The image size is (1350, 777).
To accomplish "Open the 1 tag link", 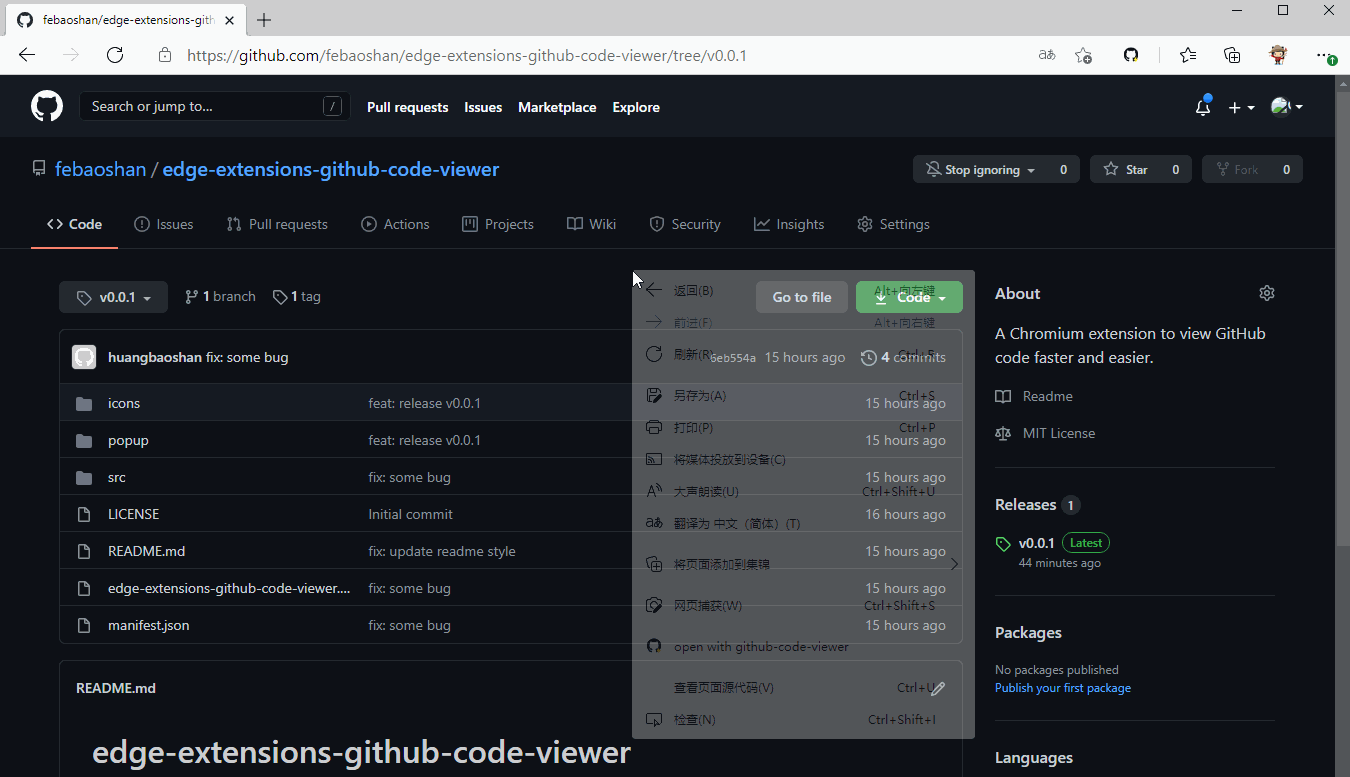I will coord(297,297).
